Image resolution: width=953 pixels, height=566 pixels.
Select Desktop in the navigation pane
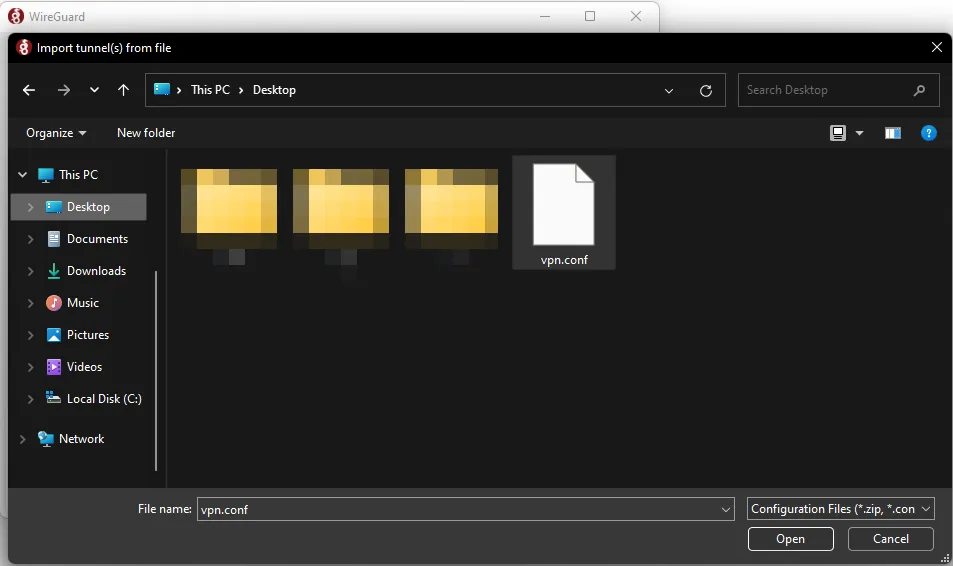coord(88,207)
